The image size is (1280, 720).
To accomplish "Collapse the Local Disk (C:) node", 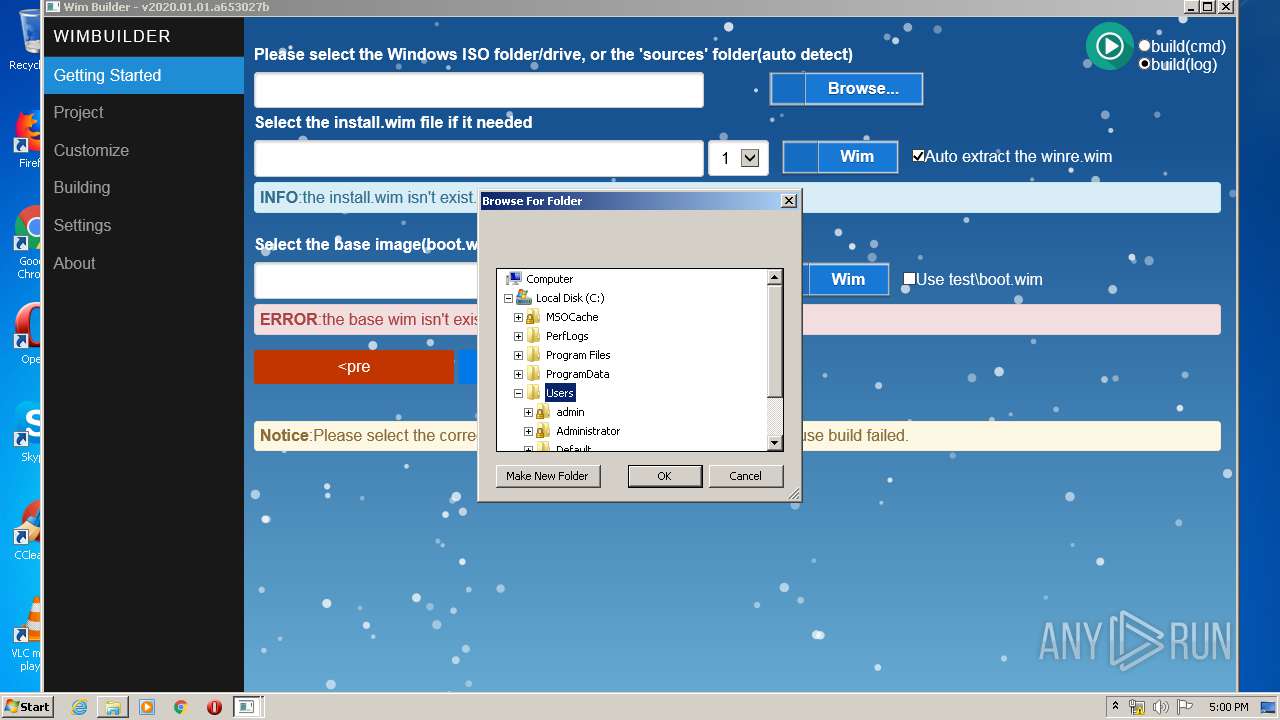I will click(508, 298).
